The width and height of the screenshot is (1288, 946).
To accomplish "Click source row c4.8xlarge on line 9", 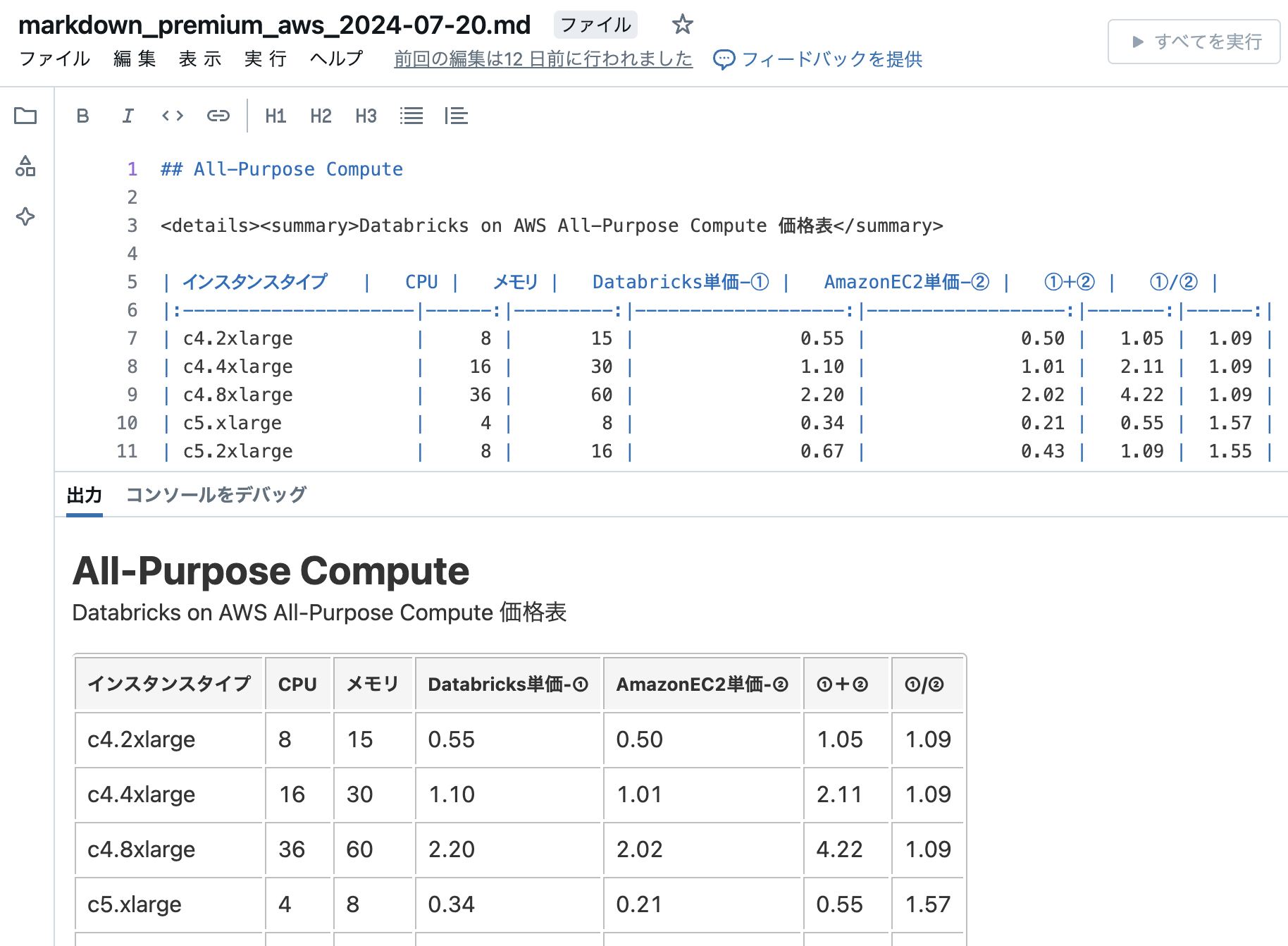I will point(718,395).
